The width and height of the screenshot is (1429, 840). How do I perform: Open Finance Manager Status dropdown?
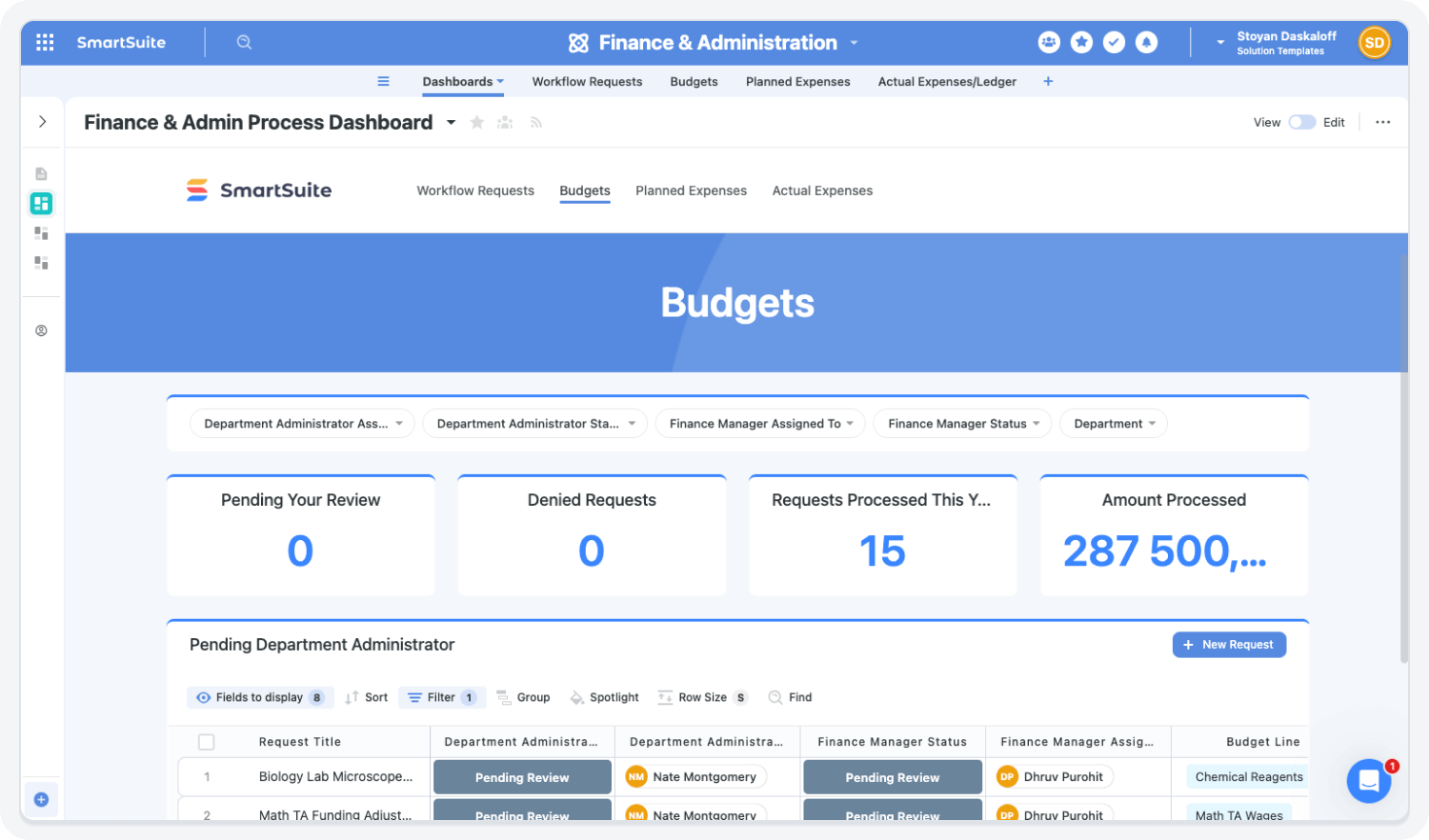pyautogui.click(x=963, y=424)
